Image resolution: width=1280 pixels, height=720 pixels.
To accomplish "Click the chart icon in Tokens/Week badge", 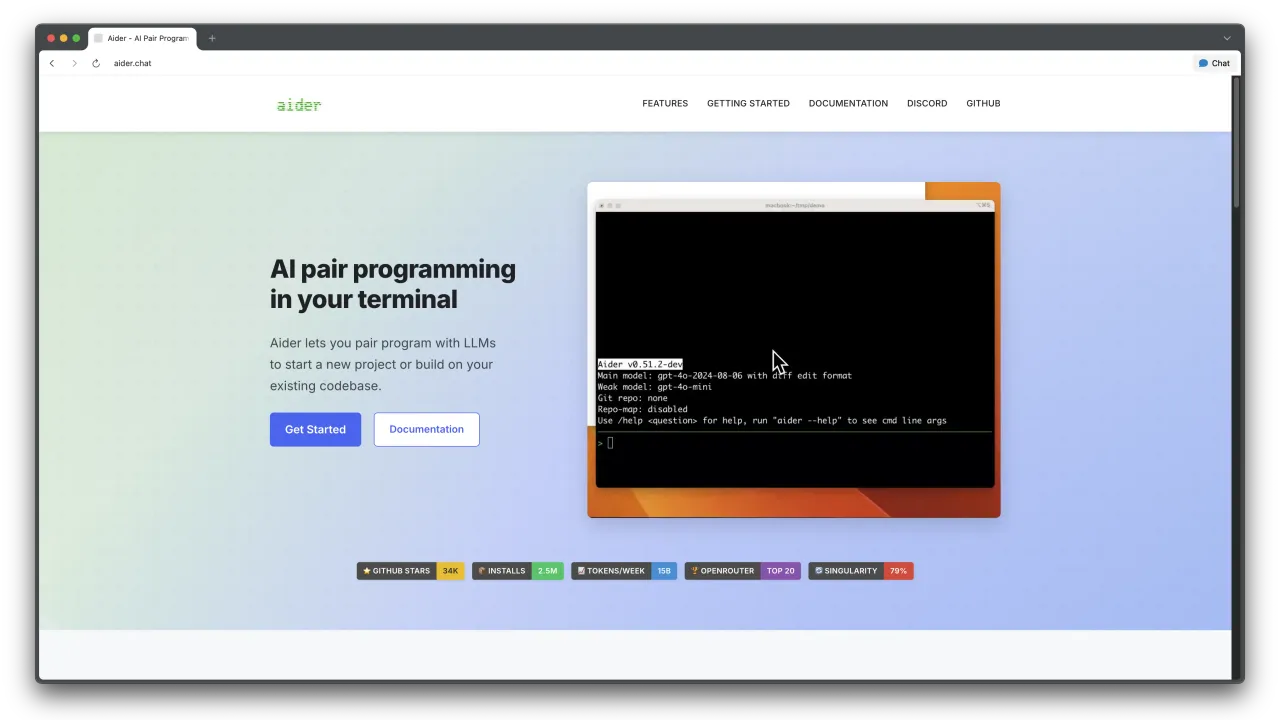I will pyautogui.click(x=581, y=571).
